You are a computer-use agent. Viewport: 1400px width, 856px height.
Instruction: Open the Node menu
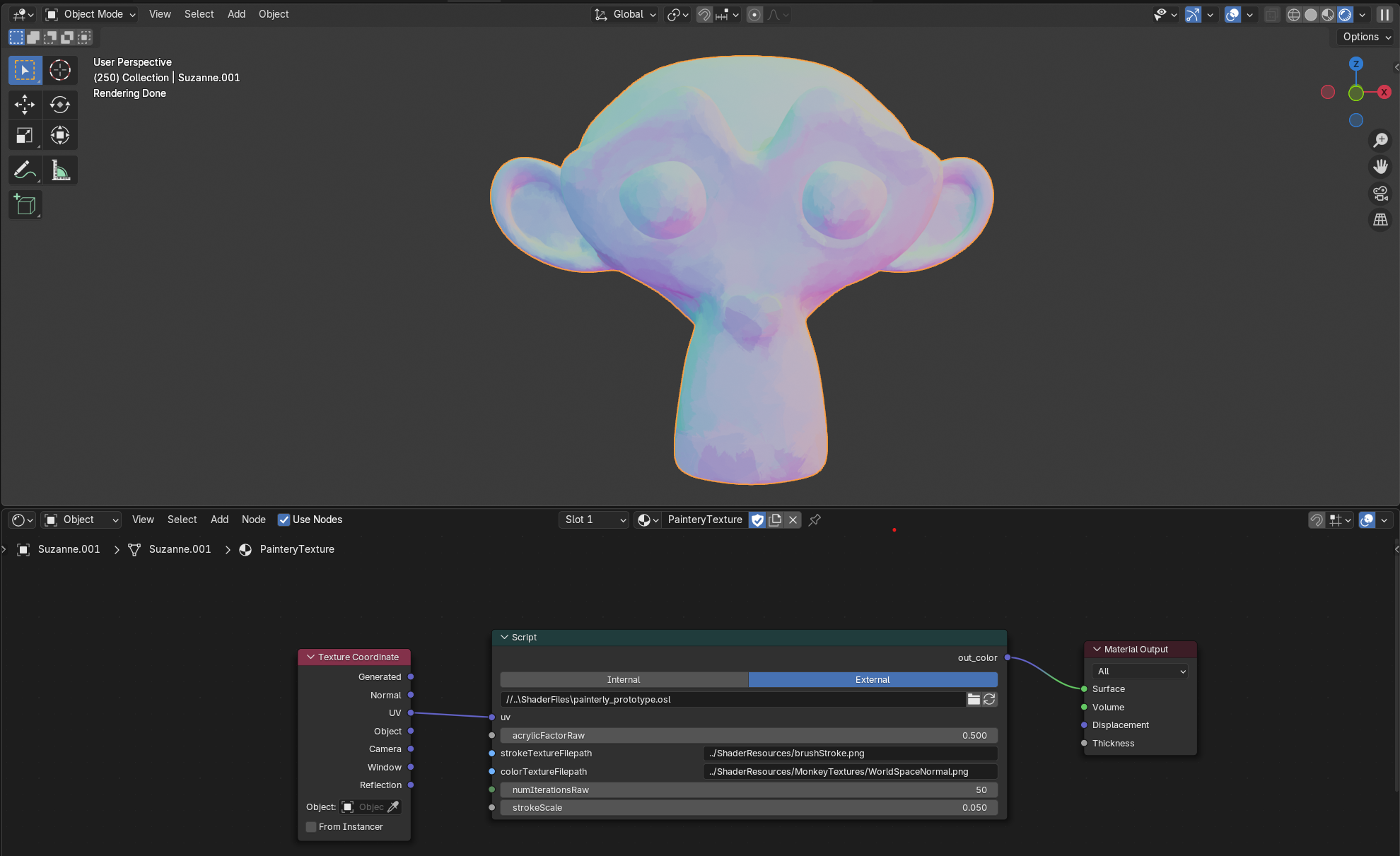tap(253, 520)
